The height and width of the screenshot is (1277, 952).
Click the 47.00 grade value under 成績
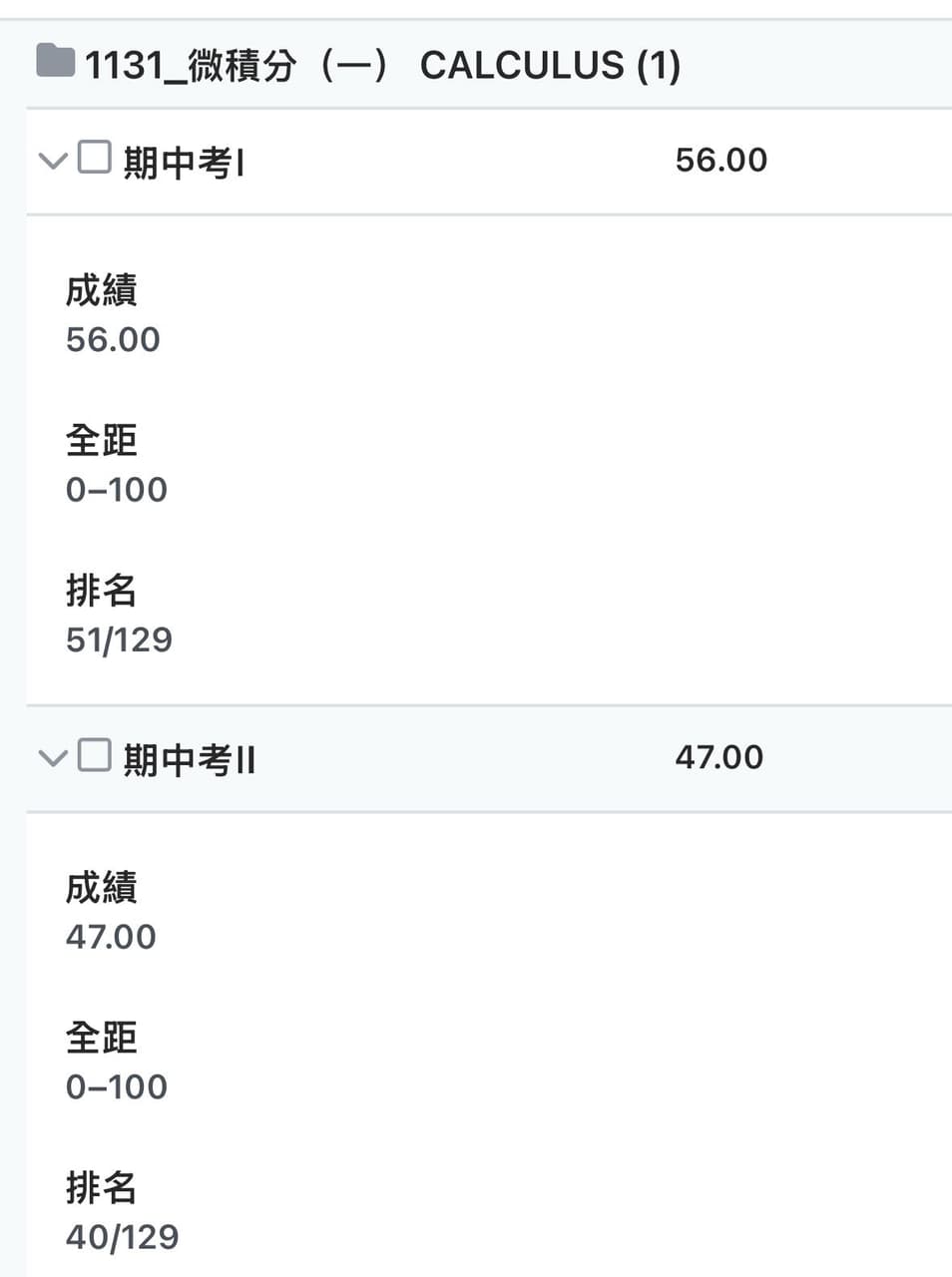(x=111, y=937)
